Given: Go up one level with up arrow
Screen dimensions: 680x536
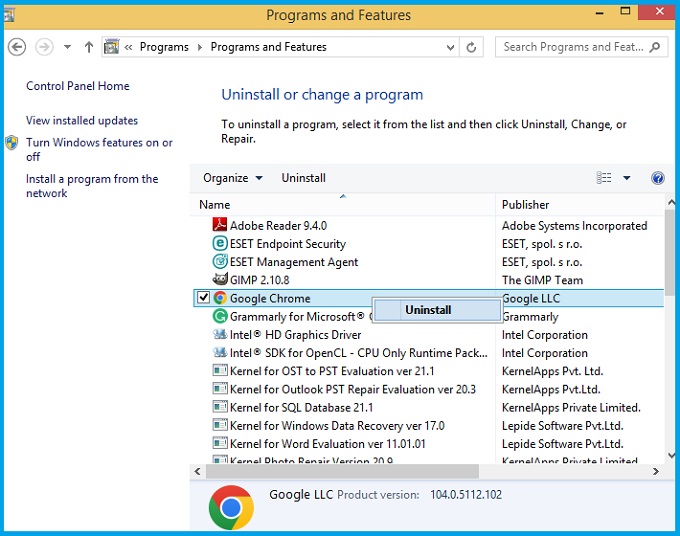Looking at the screenshot, I should click(x=89, y=47).
